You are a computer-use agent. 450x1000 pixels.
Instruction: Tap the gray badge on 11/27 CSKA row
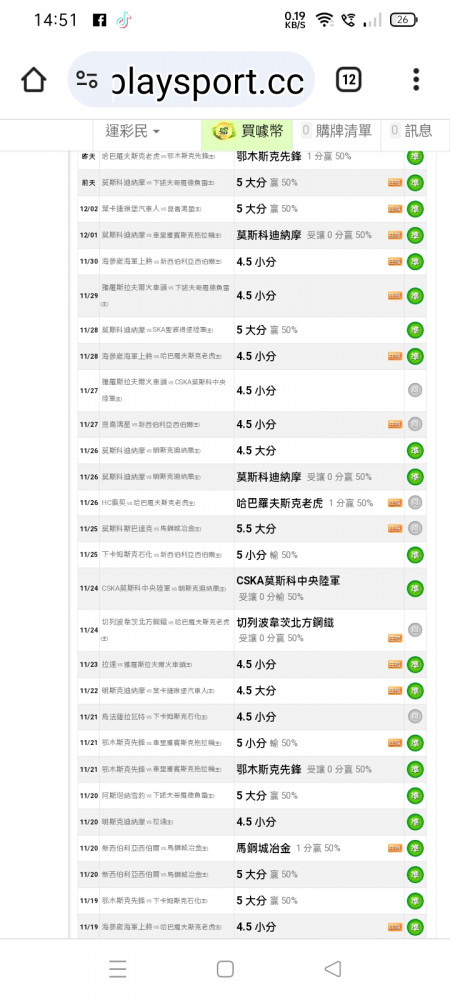tap(415, 390)
